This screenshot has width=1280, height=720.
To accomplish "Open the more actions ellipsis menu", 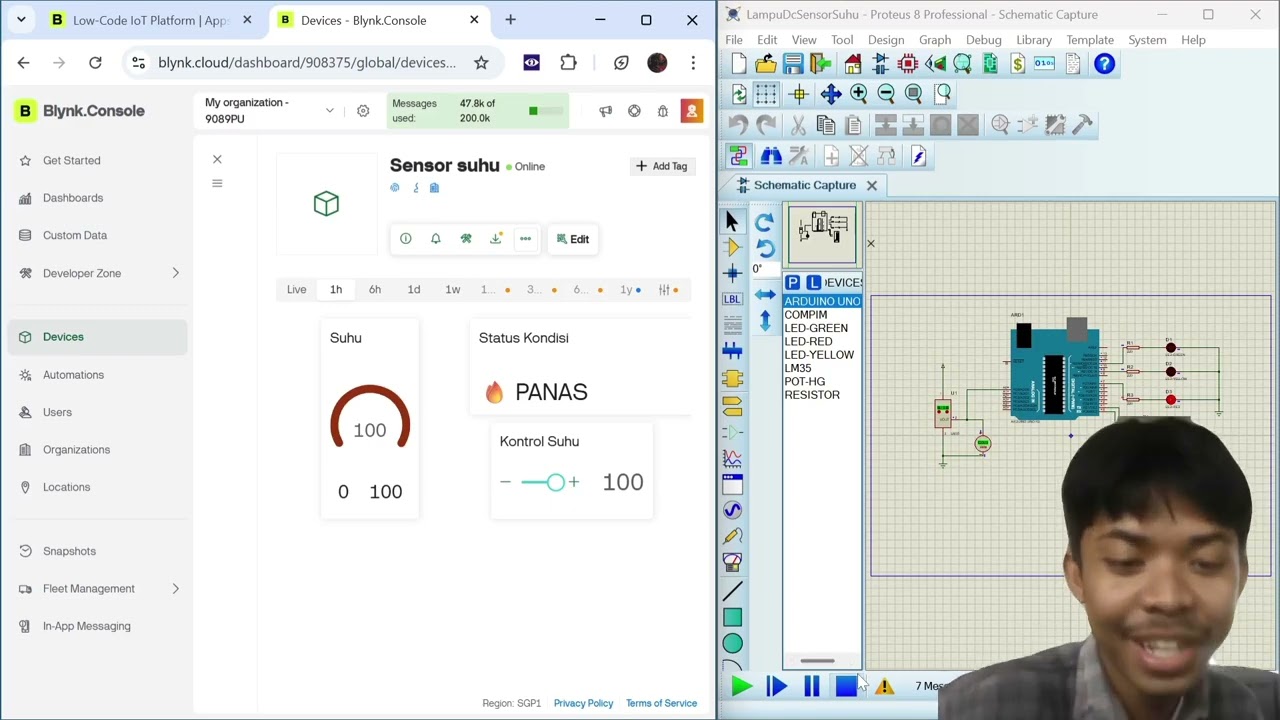I will tap(525, 239).
